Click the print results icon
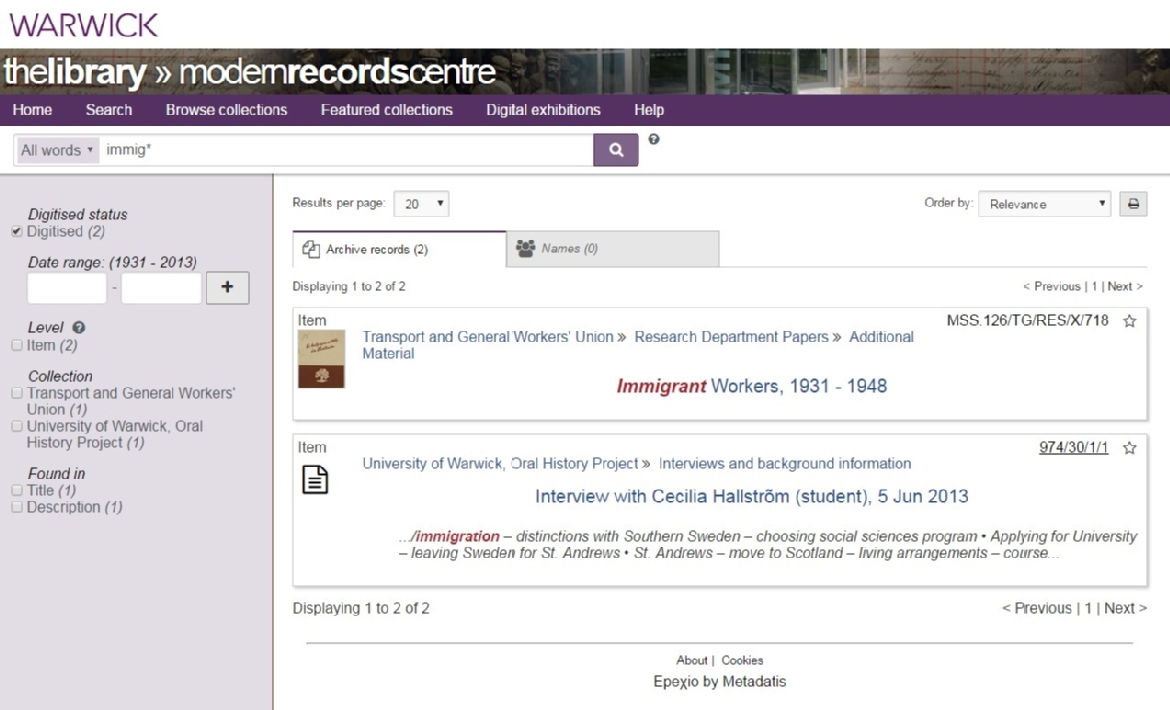 pyautogui.click(x=1133, y=204)
